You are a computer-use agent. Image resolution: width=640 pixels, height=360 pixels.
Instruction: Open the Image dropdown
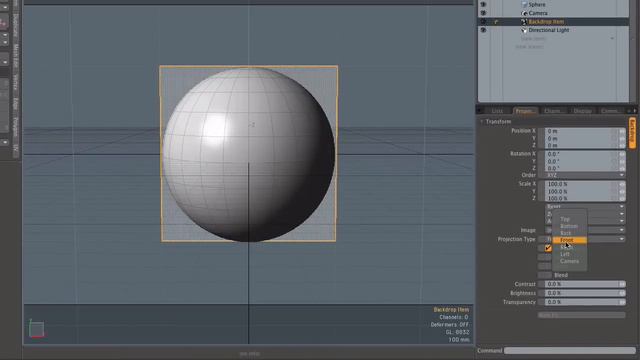pyautogui.click(x=584, y=230)
